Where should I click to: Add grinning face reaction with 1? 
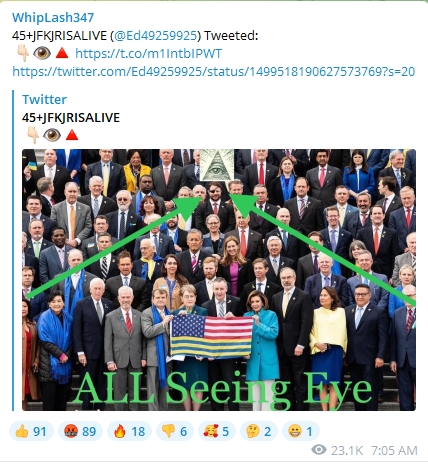pyautogui.click(x=301, y=431)
